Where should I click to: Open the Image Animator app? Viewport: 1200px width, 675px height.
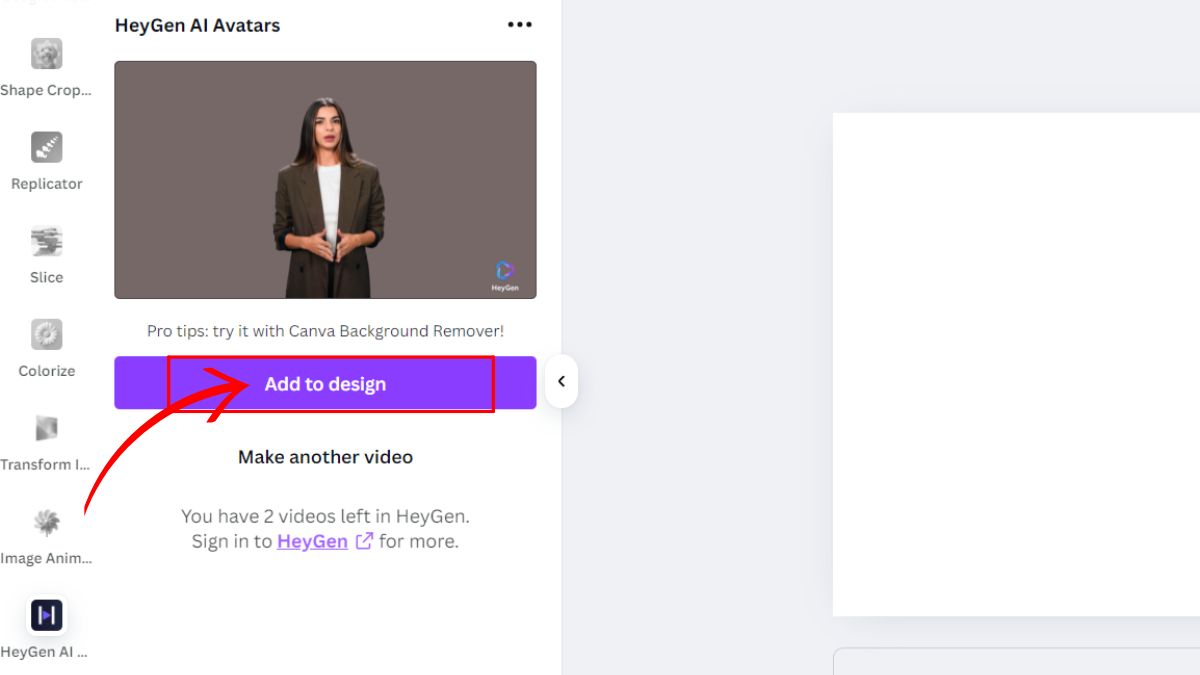point(46,522)
